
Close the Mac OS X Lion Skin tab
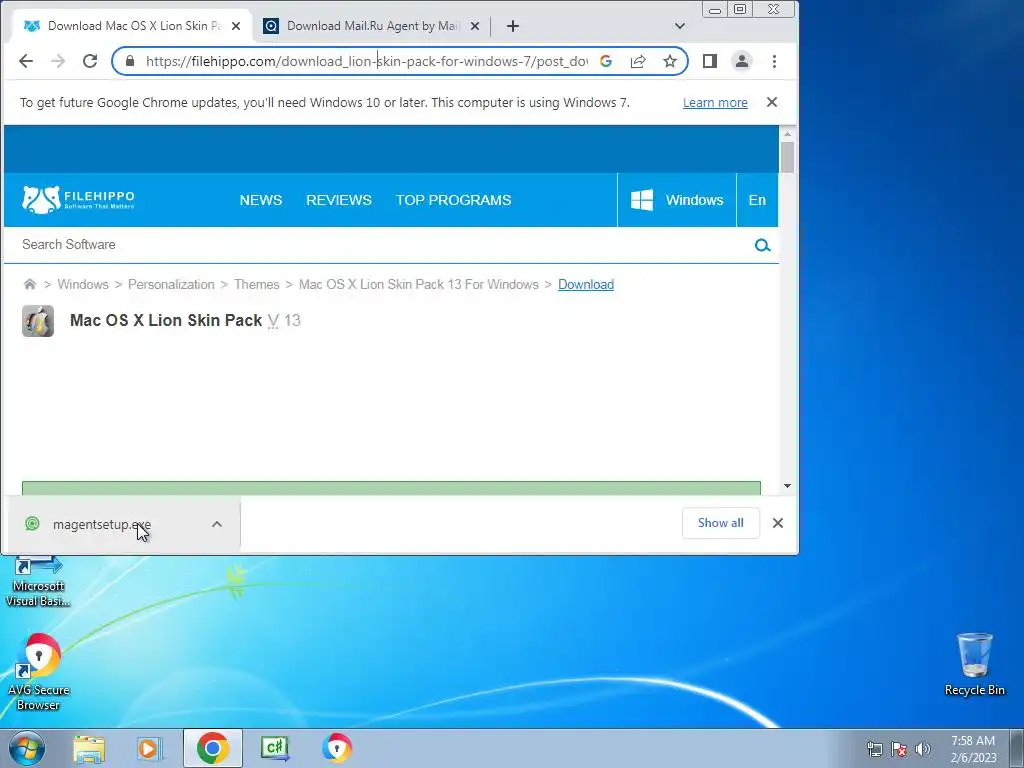[x=236, y=26]
